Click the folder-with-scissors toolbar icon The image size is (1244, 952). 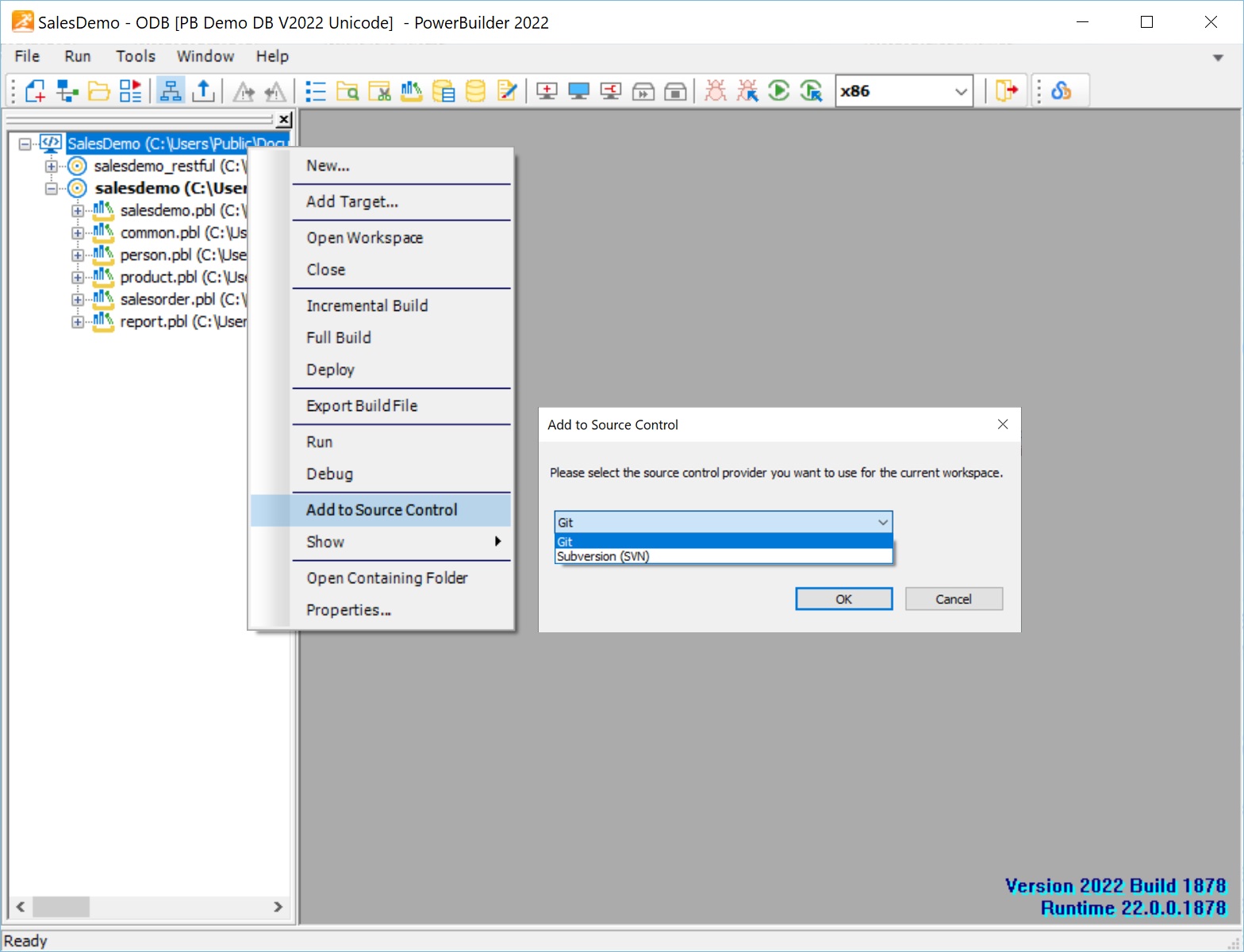coord(379,91)
